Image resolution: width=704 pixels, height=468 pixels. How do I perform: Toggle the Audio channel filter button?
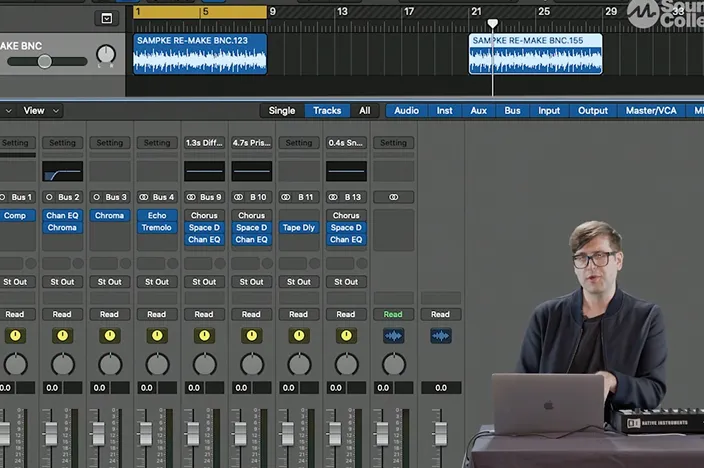click(406, 110)
